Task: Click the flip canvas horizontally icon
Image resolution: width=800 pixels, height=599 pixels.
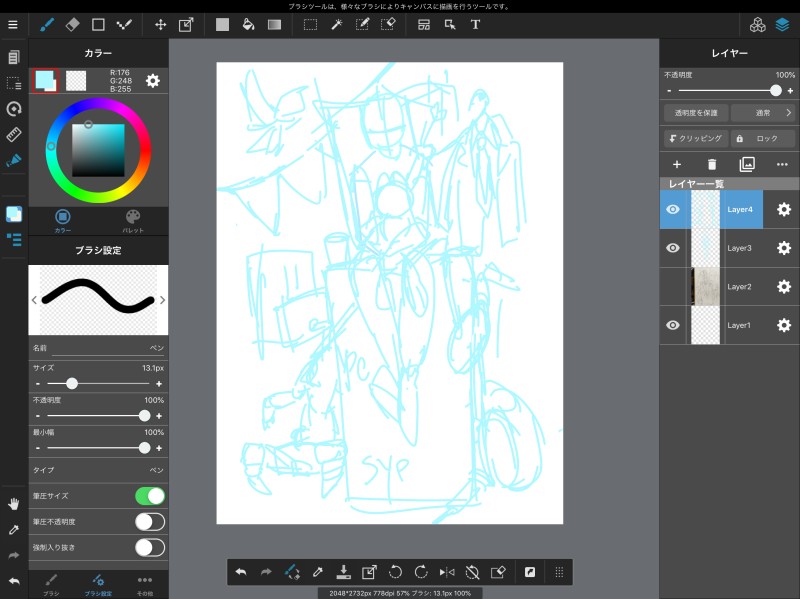Action: click(447, 572)
